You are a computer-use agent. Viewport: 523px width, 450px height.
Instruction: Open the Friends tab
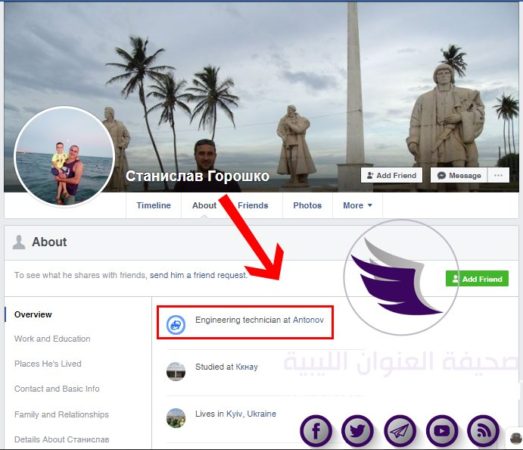tap(252, 205)
